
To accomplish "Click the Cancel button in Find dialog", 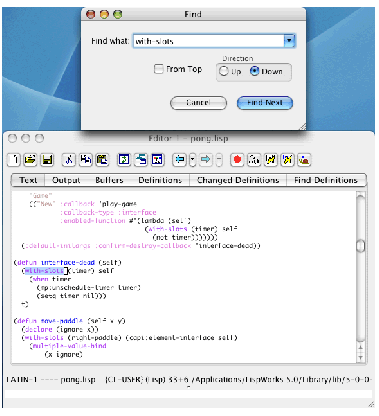I will 198,103.
